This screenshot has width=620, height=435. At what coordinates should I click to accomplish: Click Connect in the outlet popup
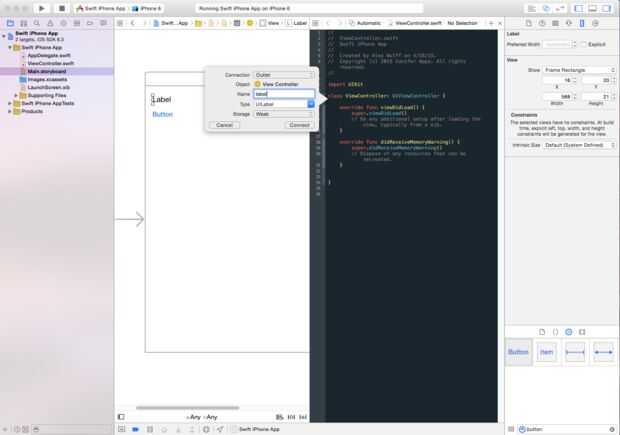pos(299,125)
